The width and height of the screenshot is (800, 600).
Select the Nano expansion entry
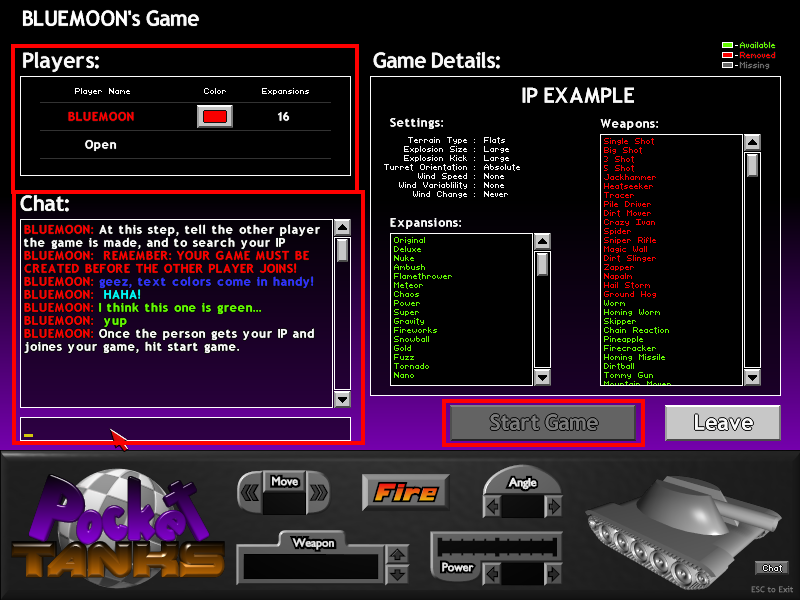pos(404,376)
